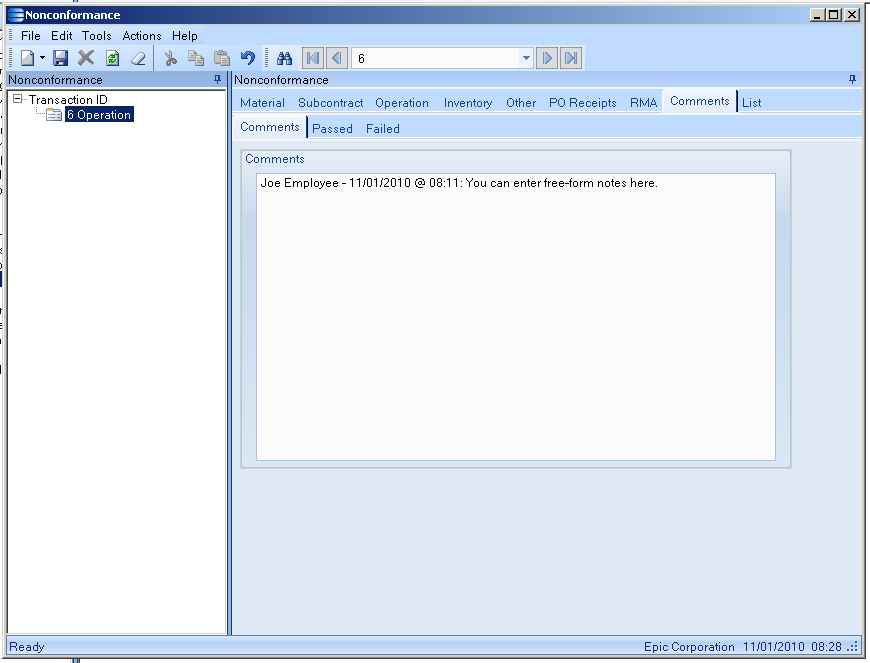Open the transaction ID dropdown arrow
Screen dimensions: 870x663
point(526,58)
